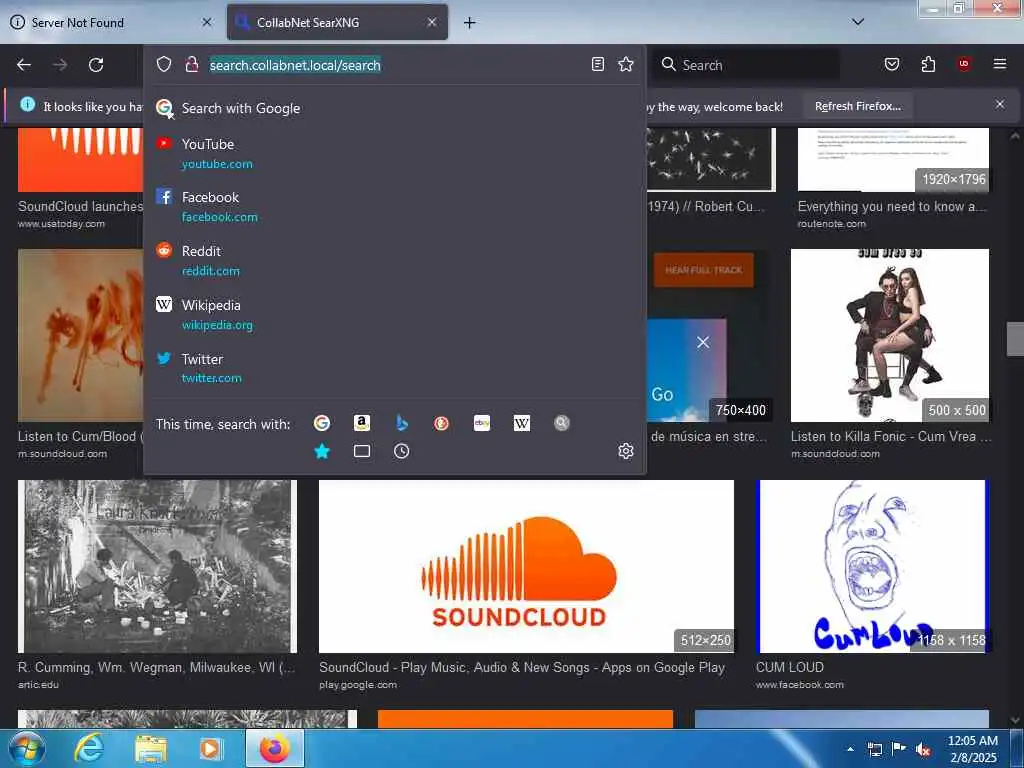Open the 1920×1796 document image thumbnail
Viewport: 1024px width, 768px height.
(x=893, y=159)
